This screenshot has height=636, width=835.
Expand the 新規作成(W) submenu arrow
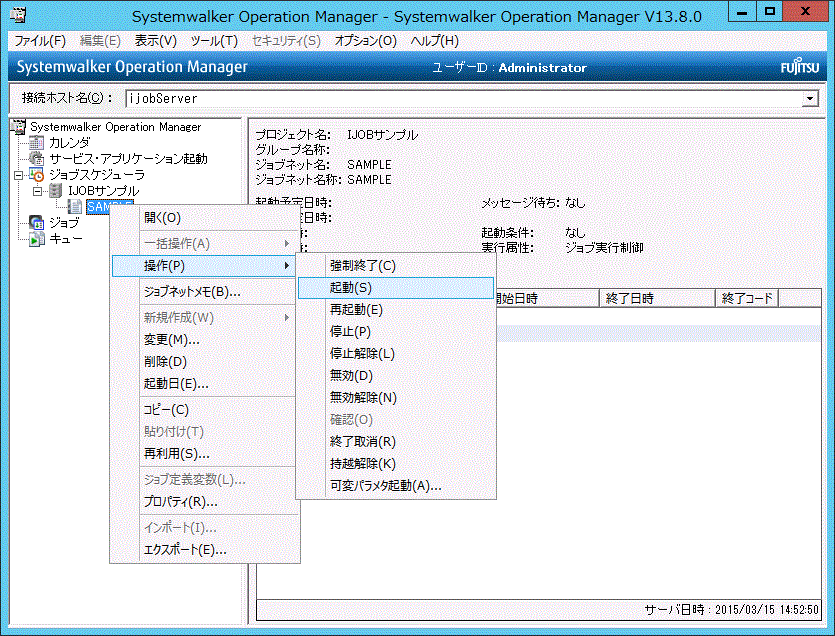tap(287, 317)
